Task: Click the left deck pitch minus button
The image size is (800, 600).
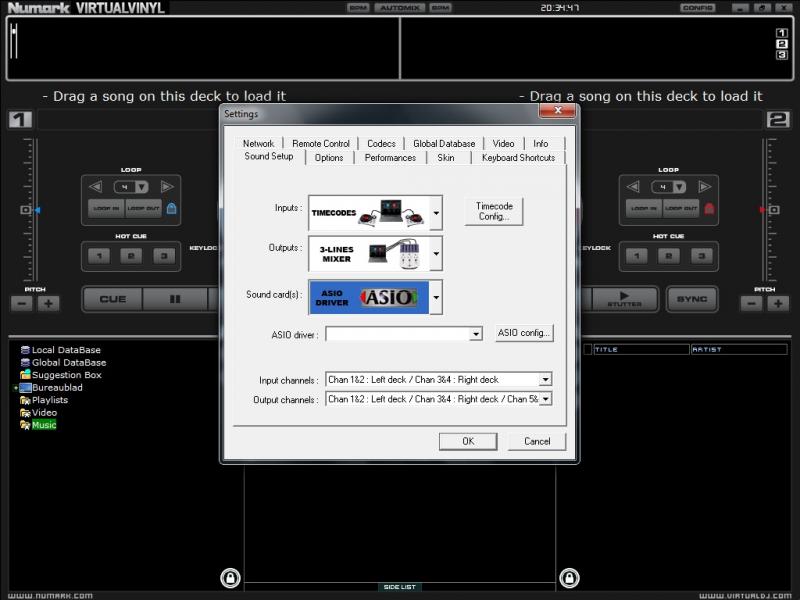Action: click(x=22, y=304)
